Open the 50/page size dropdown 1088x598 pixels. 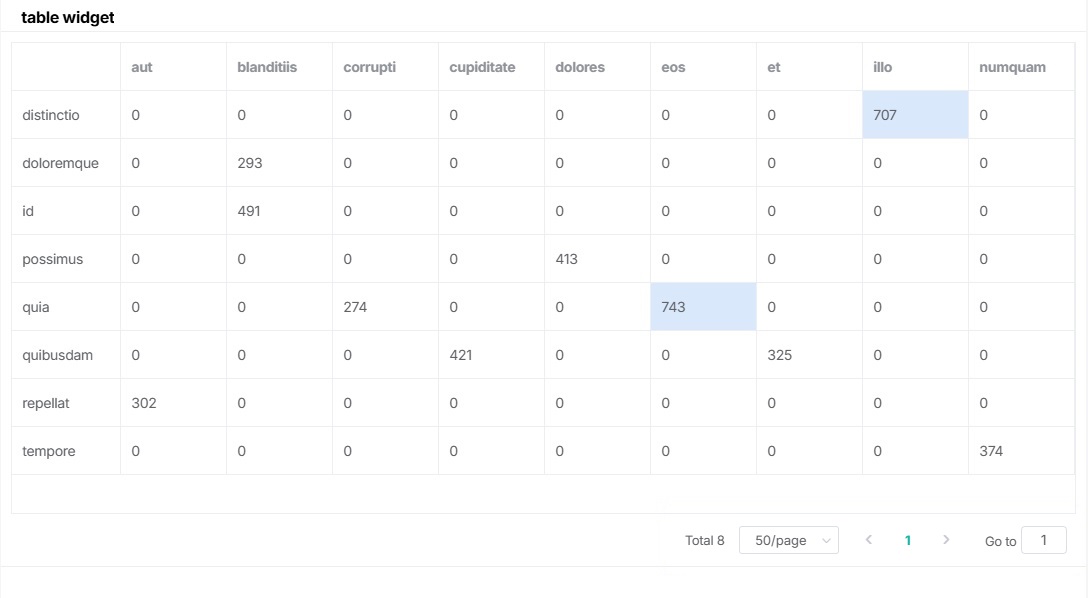coord(788,540)
